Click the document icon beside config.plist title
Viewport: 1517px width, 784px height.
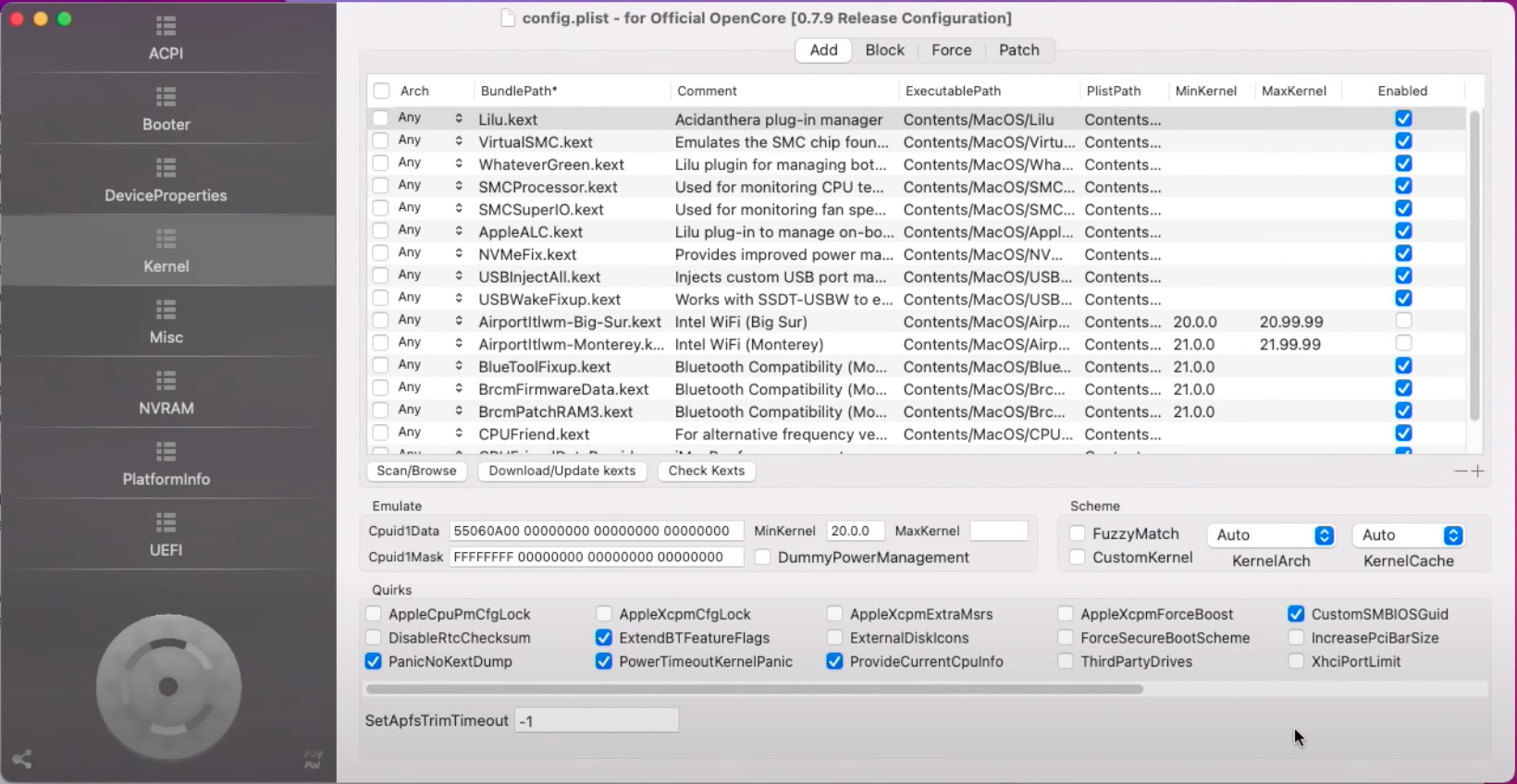tap(508, 18)
